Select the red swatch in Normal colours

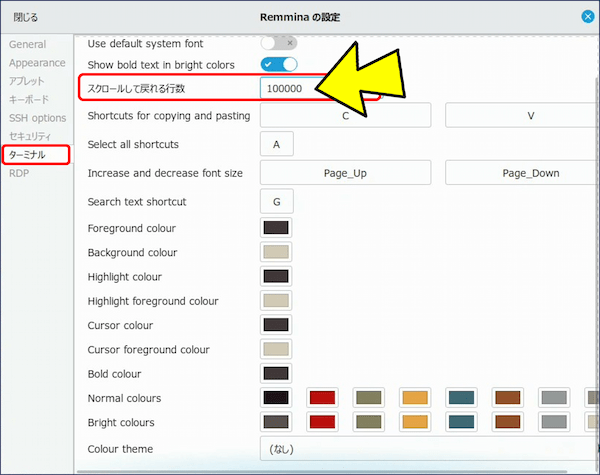pyautogui.click(x=322, y=398)
